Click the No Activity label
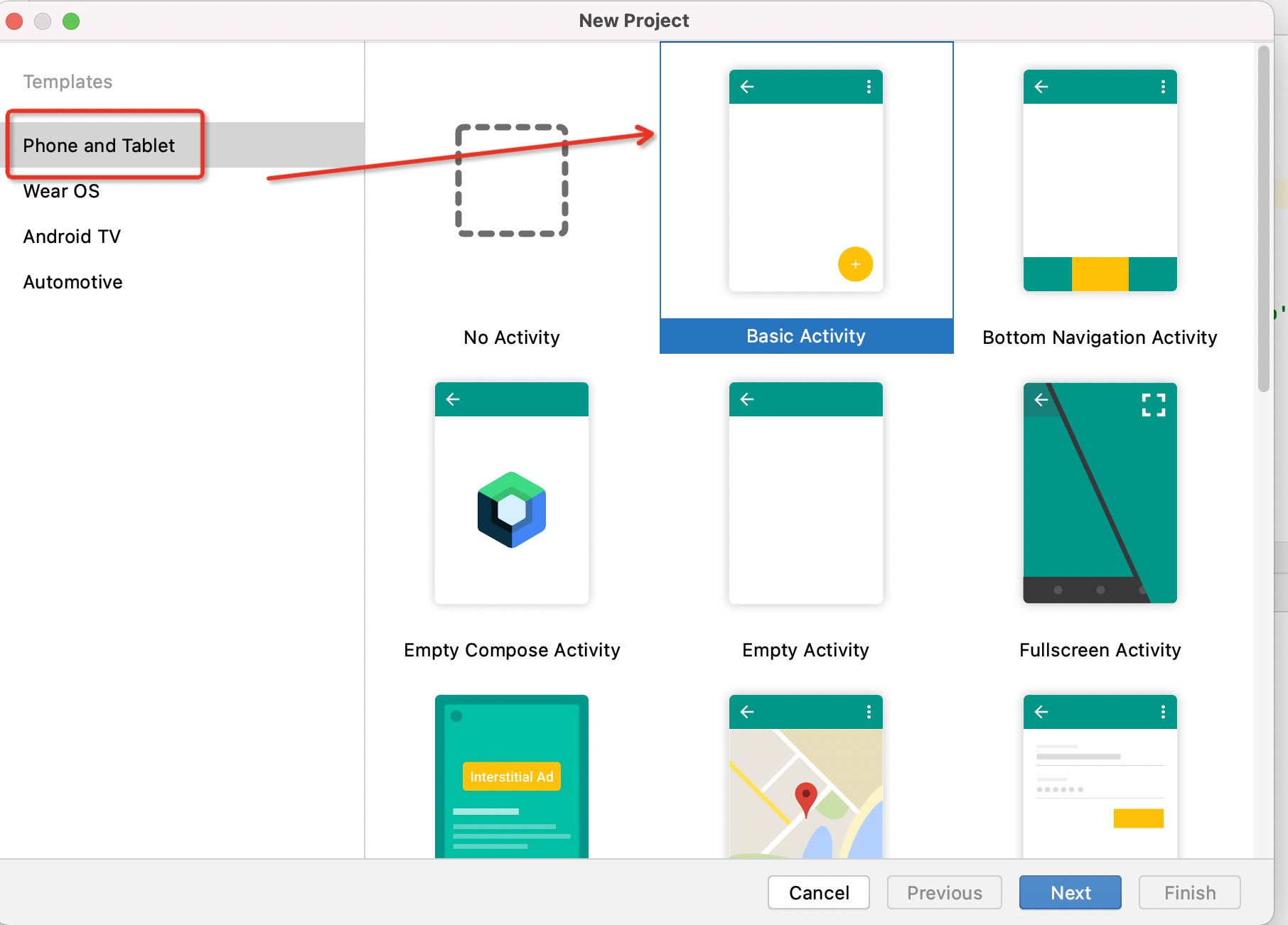The image size is (1288, 925). pos(512,337)
